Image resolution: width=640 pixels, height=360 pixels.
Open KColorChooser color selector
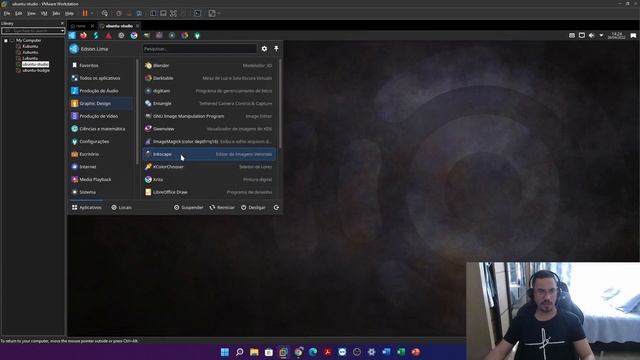point(209,167)
